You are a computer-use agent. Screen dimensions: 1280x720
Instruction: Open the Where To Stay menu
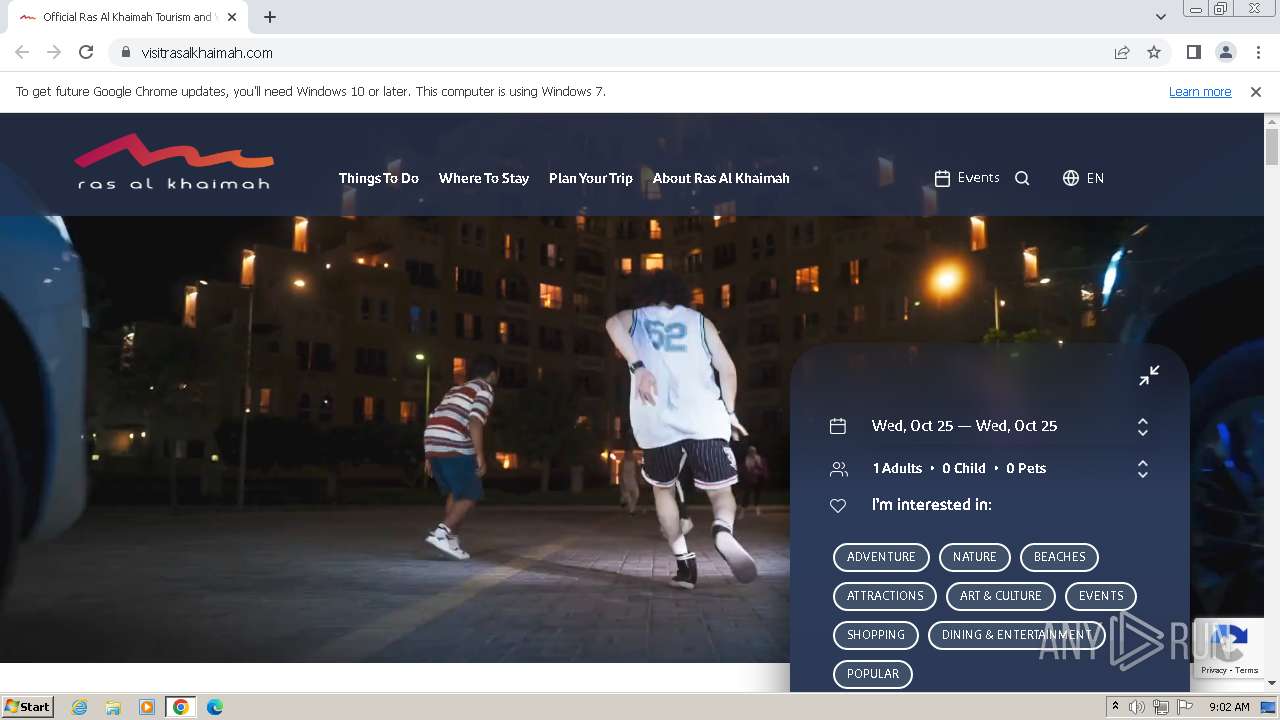[x=484, y=178]
